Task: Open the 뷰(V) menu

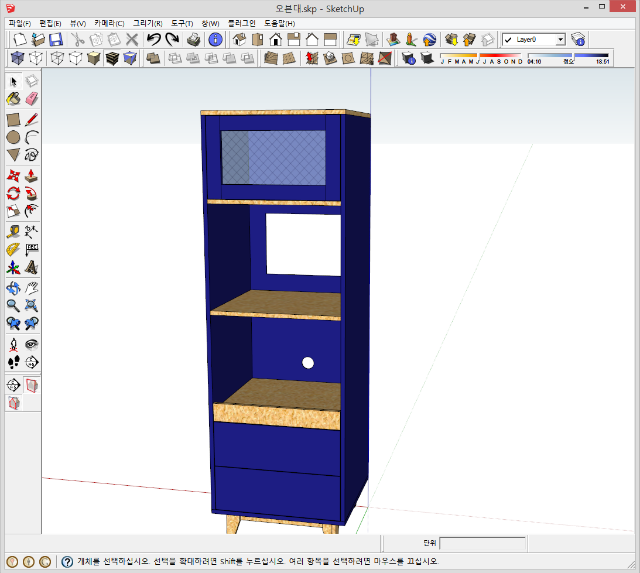Action: click(x=78, y=23)
